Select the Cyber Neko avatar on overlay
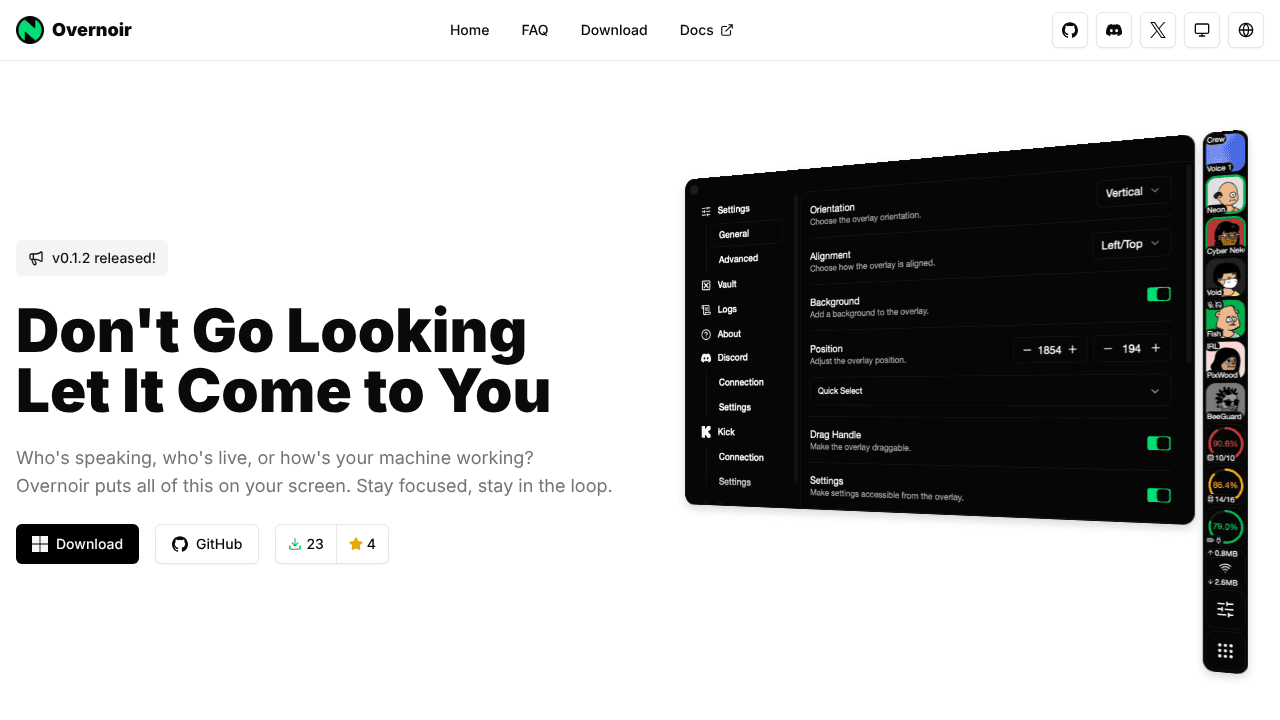1280x720 pixels. (1225, 236)
